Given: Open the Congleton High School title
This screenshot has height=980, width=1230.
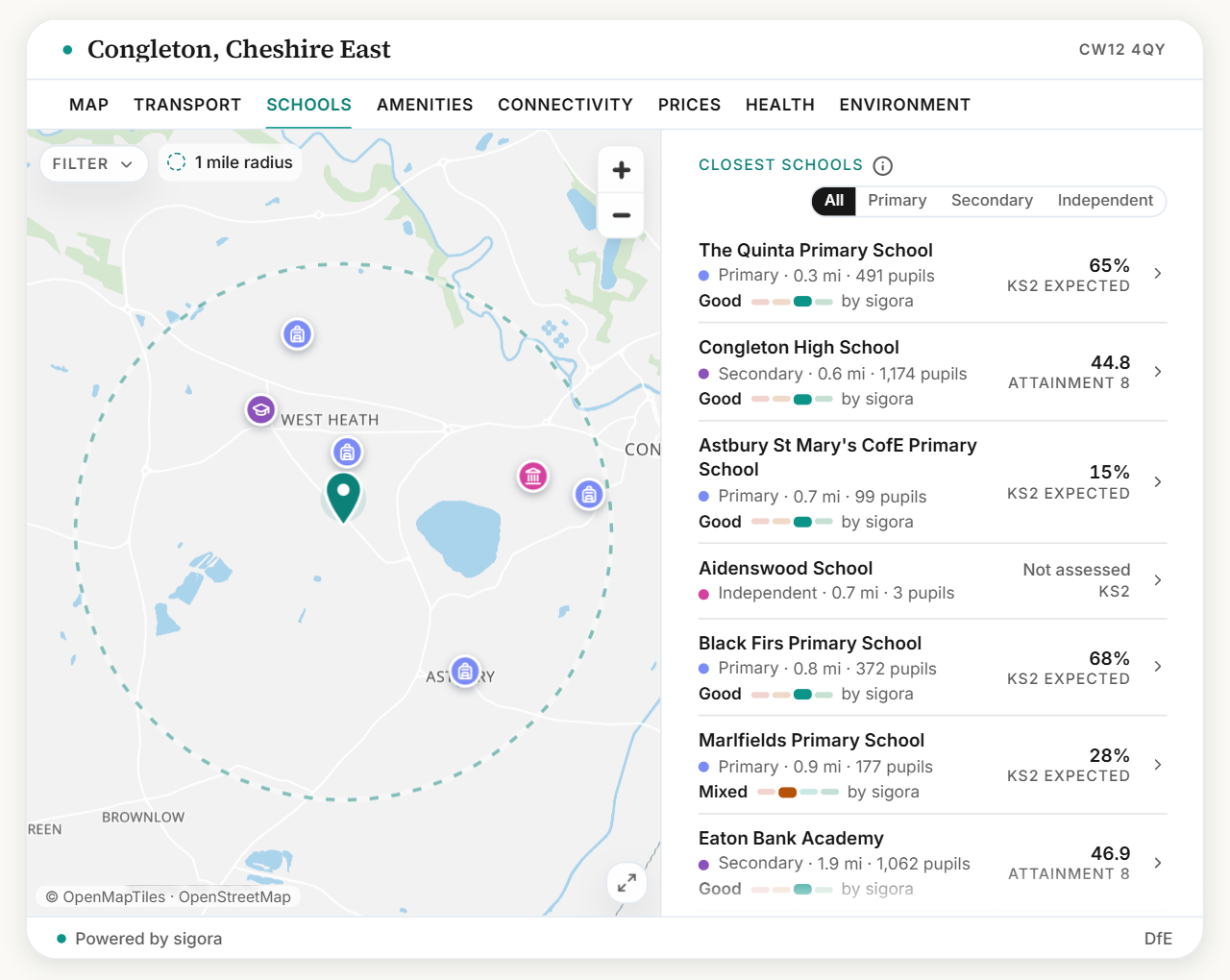Looking at the screenshot, I should [x=799, y=348].
